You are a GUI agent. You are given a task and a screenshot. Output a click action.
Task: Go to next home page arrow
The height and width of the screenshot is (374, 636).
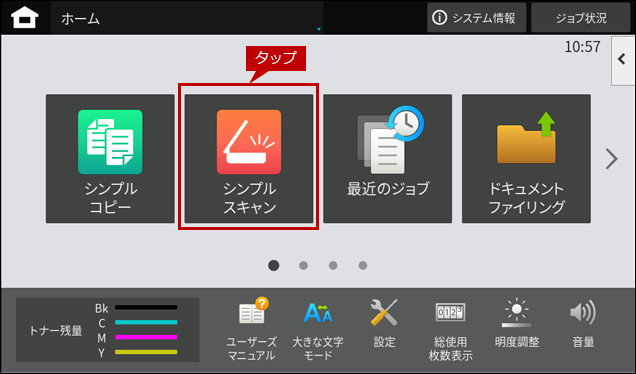tap(612, 159)
